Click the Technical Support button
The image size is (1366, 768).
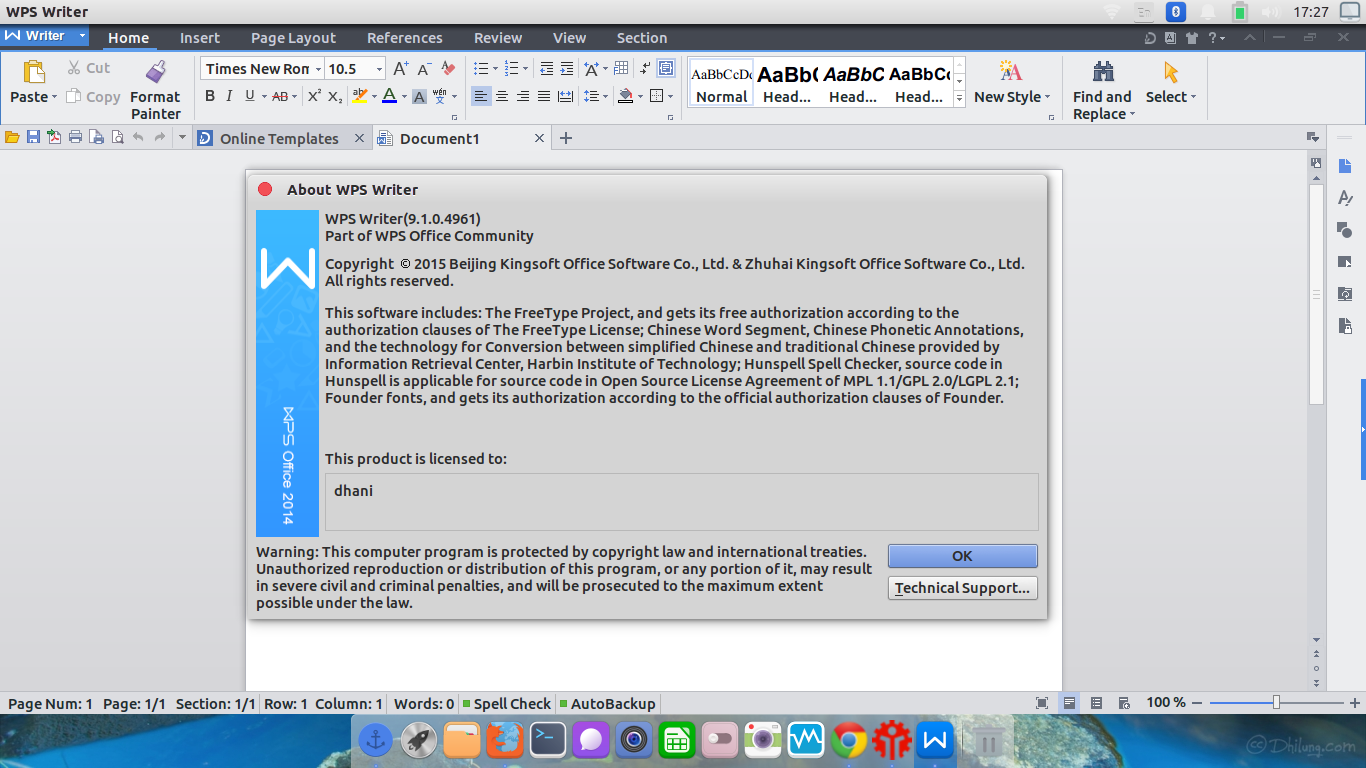(x=962, y=588)
